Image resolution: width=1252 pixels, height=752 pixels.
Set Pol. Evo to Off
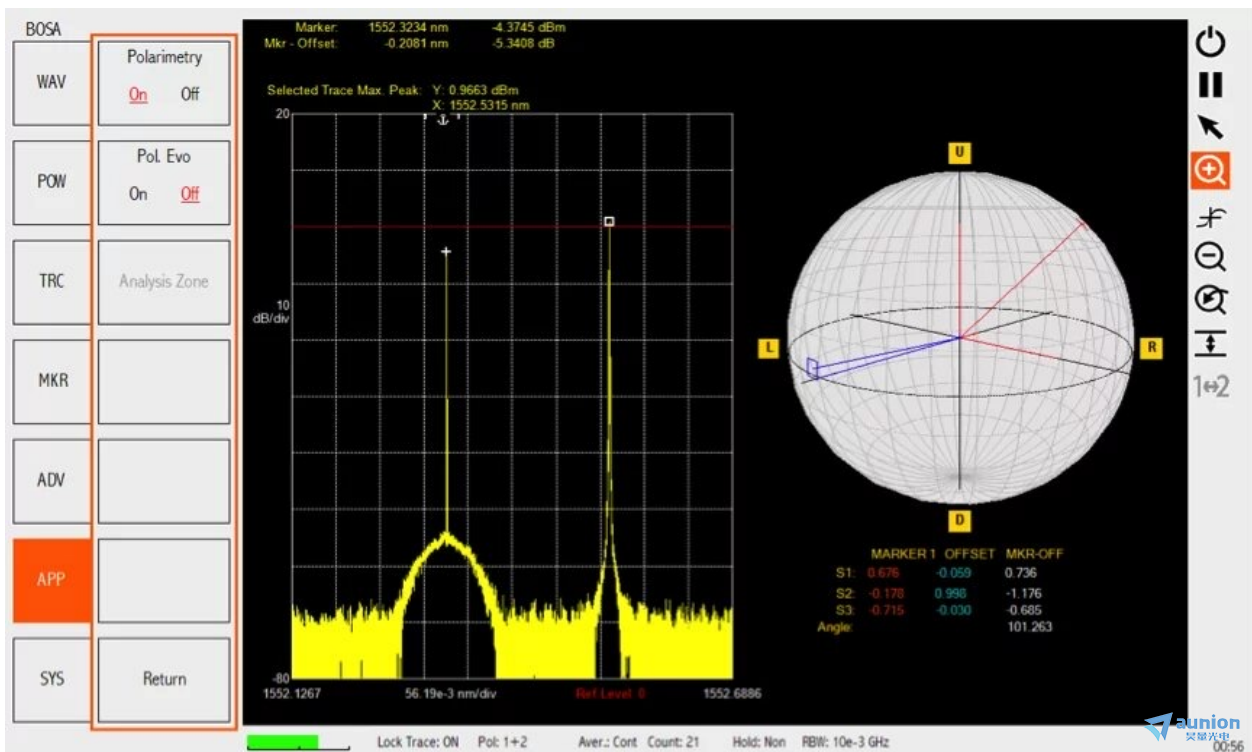coord(189,194)
